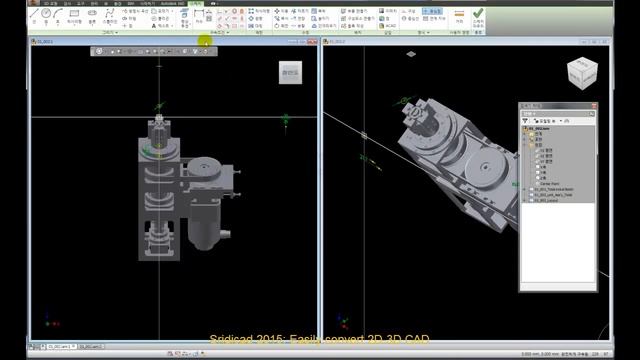Click Finish Sketch green checkmark
Image resolution: width=640 pixels, height=360 pixels.
tap(478, 18)
